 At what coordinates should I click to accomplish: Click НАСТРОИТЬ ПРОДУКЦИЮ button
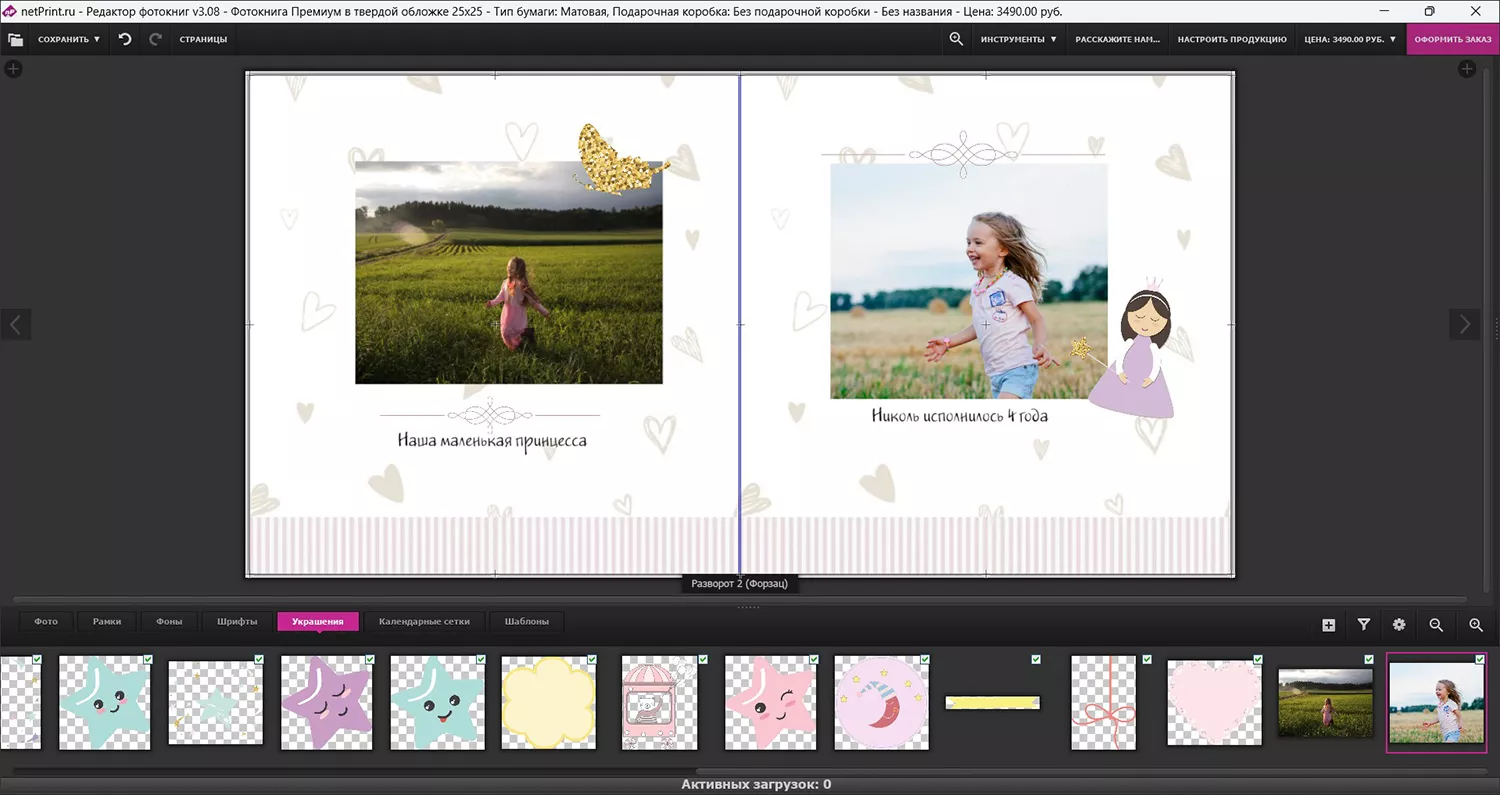click(1232, 39)
